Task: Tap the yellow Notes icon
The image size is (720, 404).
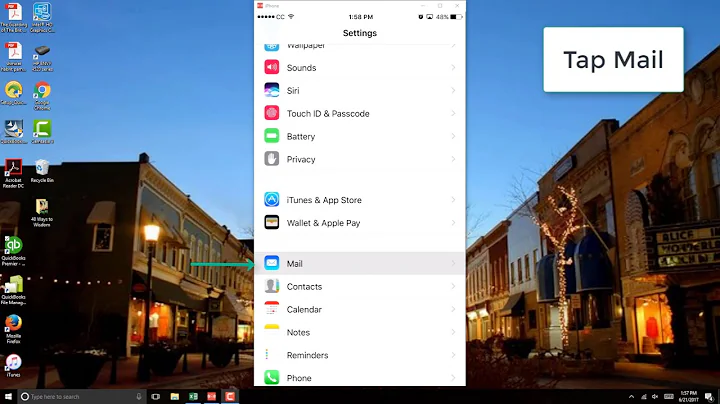Action: 271,332
